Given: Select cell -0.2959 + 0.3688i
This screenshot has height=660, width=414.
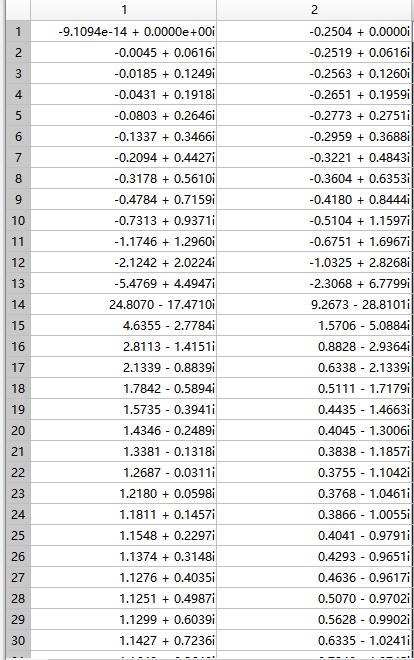Looking at the screenshot, I should 314,136.
